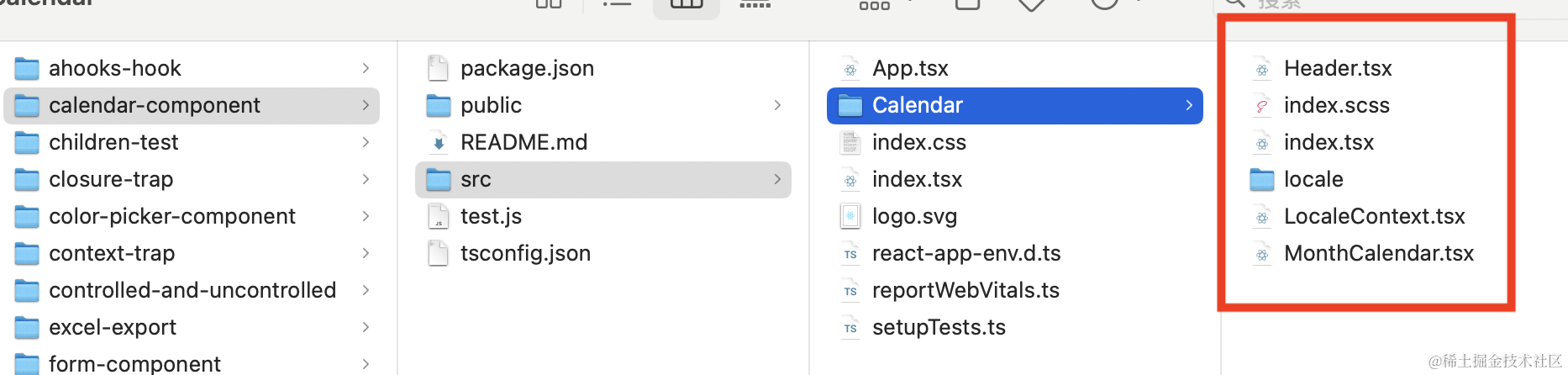Click the children-test folder icon
This screenshot has width=1568, height=375.
click(27, 142)
